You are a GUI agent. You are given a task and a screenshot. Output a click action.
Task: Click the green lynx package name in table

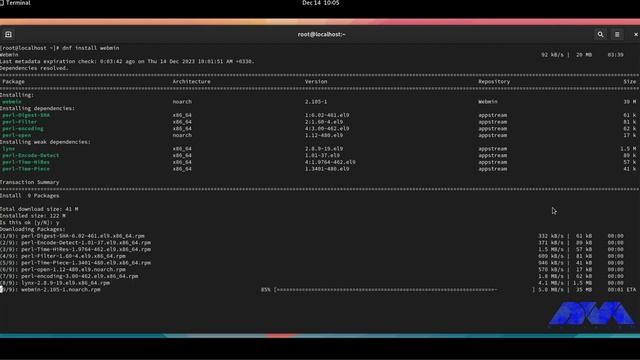[x=9, y=149]
